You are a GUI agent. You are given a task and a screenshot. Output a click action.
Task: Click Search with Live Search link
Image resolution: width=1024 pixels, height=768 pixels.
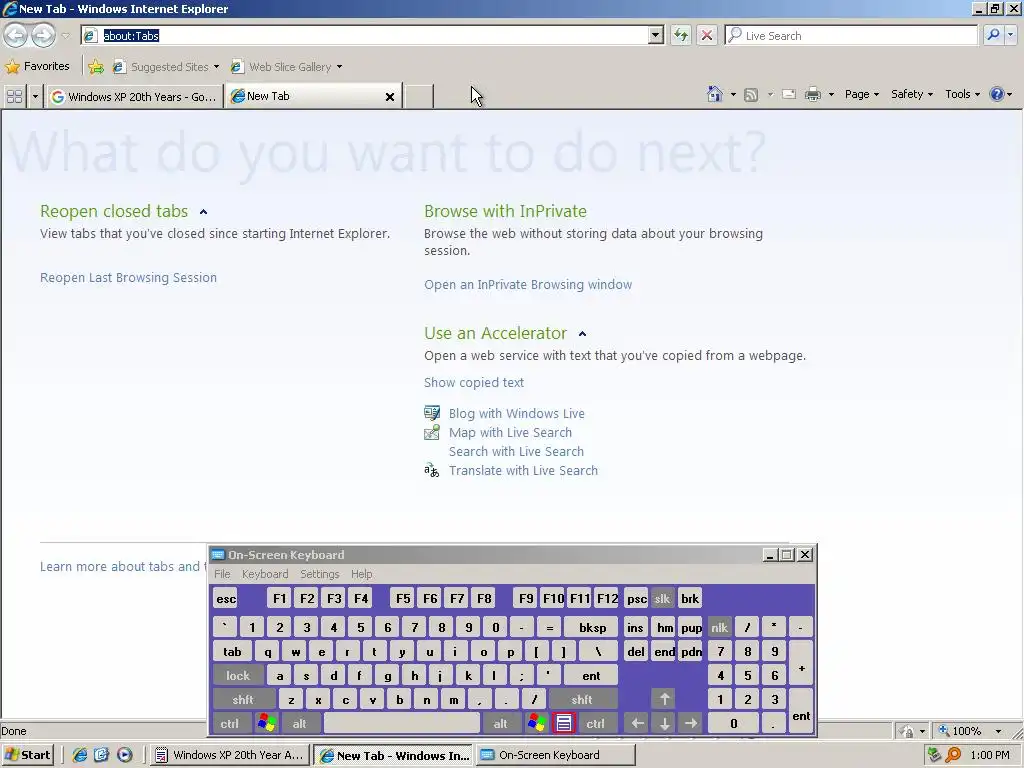[x=516, y=451]
